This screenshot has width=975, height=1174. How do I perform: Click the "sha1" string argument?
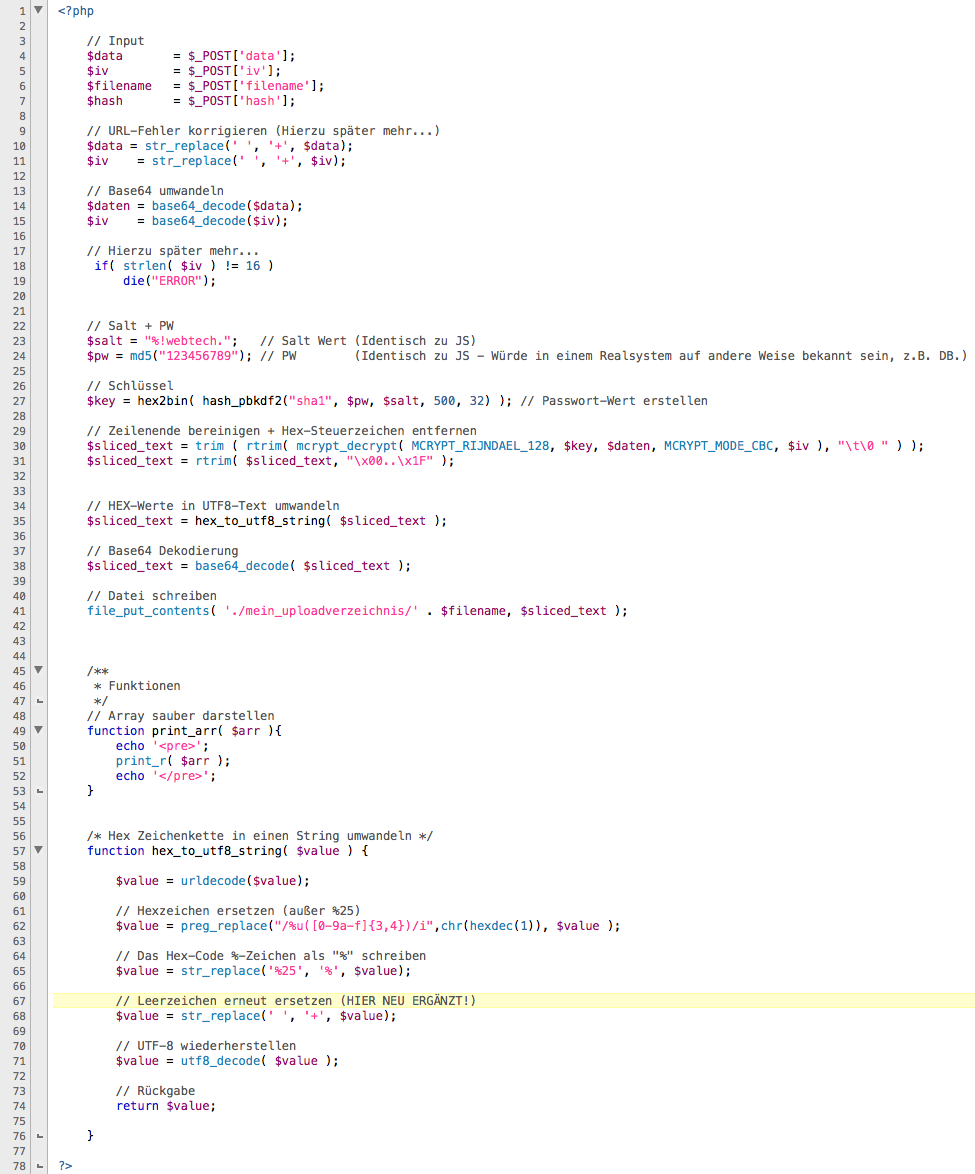[310, 401]
